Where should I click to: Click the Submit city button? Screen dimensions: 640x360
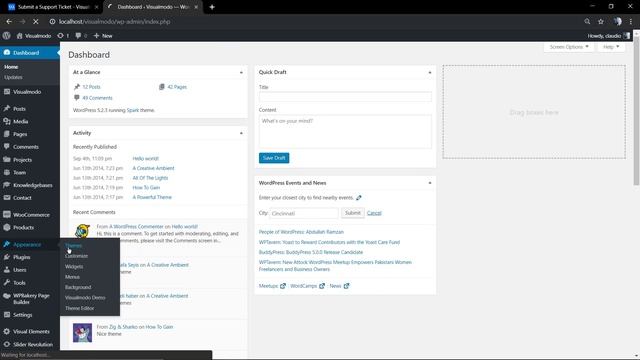(x=353, y=213)
